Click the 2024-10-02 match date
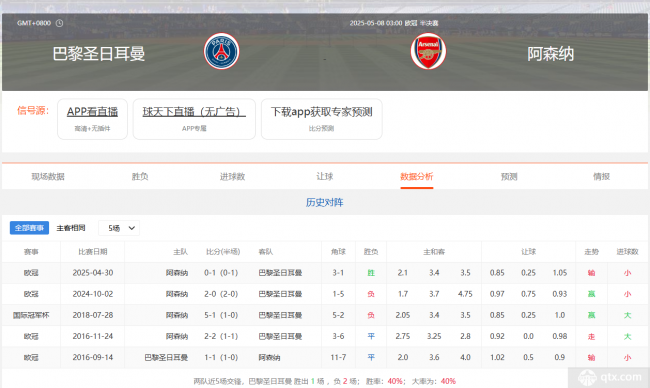This screenshot has width=650, height=388. (93, 294)
